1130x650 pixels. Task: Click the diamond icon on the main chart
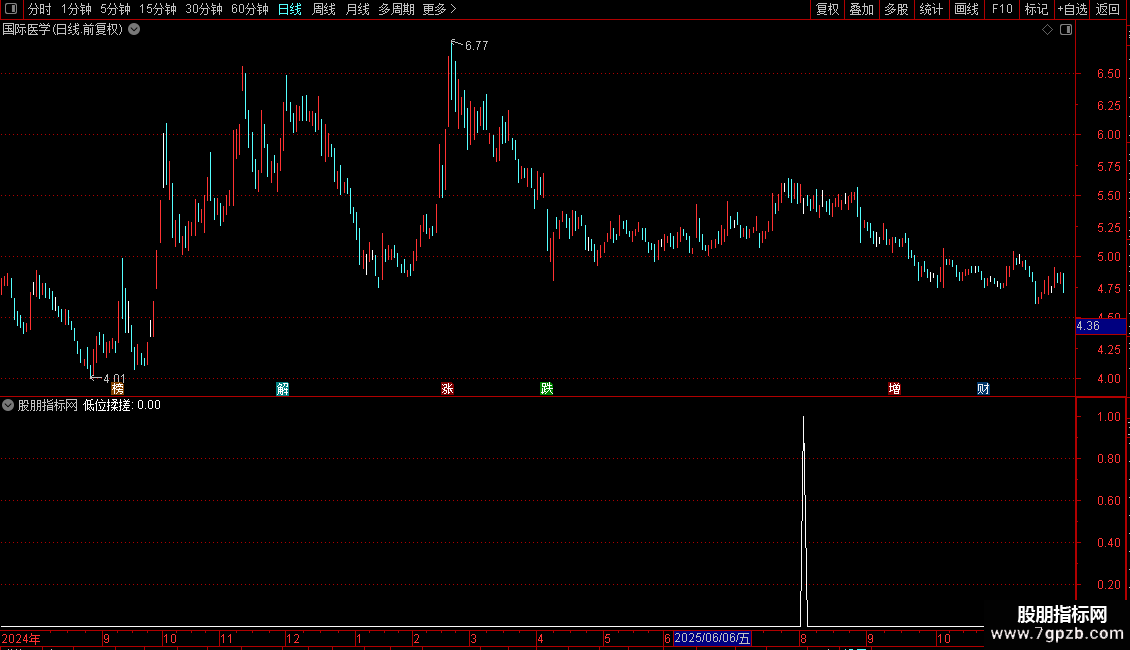pos(1048,30)
